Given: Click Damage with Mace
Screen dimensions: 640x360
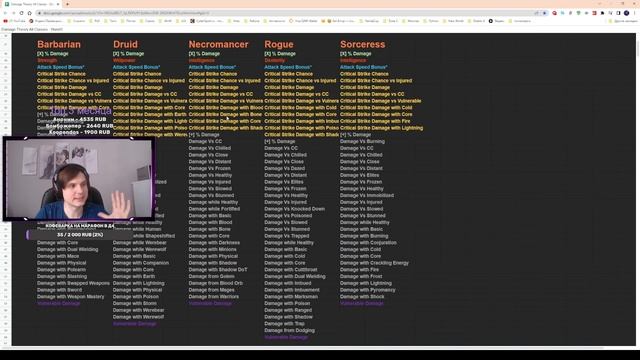Looking at the screenshot, I should 58,256.
